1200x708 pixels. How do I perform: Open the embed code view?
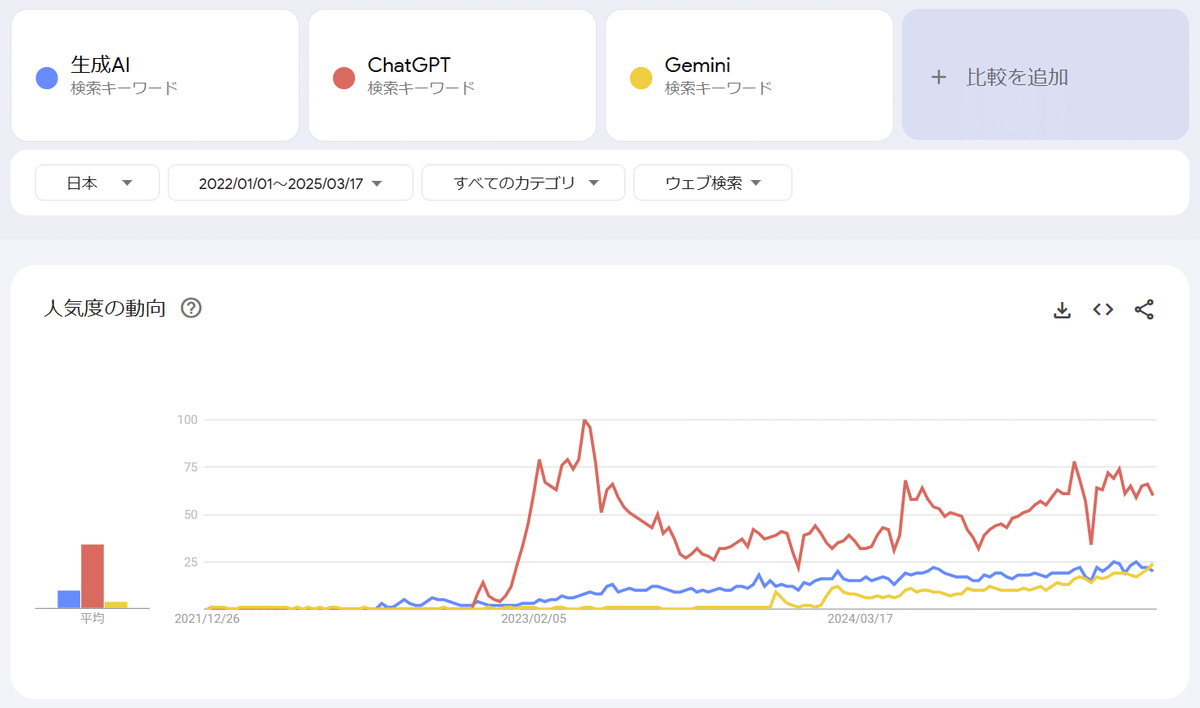point(1102,310)
